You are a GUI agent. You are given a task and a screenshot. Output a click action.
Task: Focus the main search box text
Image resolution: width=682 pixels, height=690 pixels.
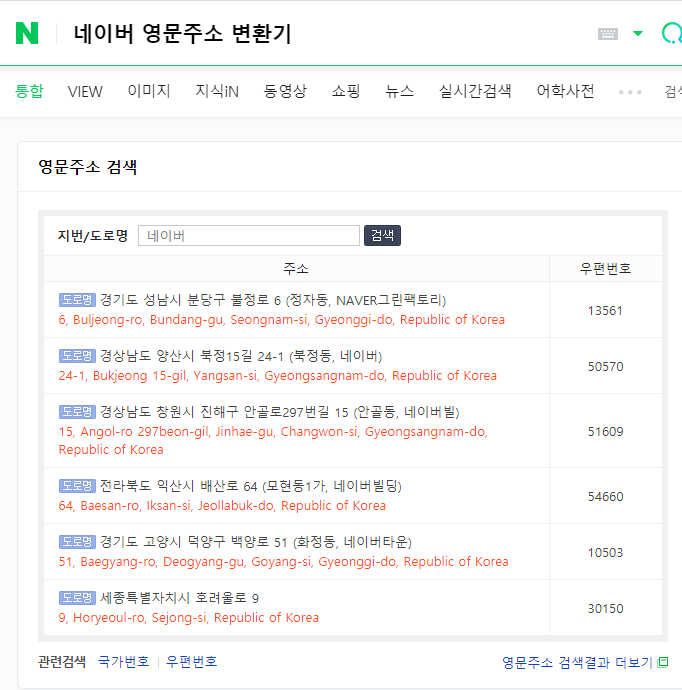click(x=182, y=33)
